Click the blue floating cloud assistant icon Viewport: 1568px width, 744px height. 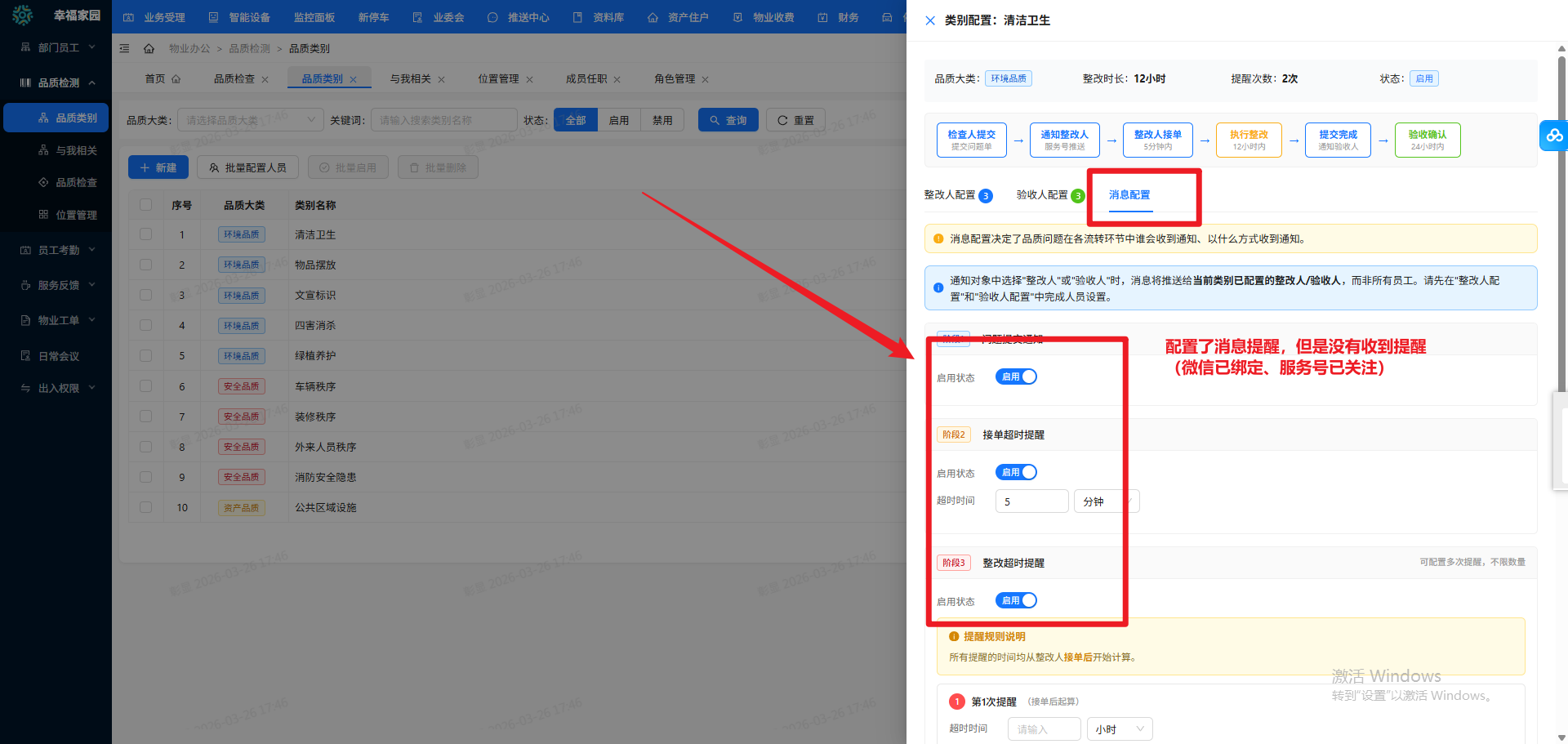(x=1553, y=136)
